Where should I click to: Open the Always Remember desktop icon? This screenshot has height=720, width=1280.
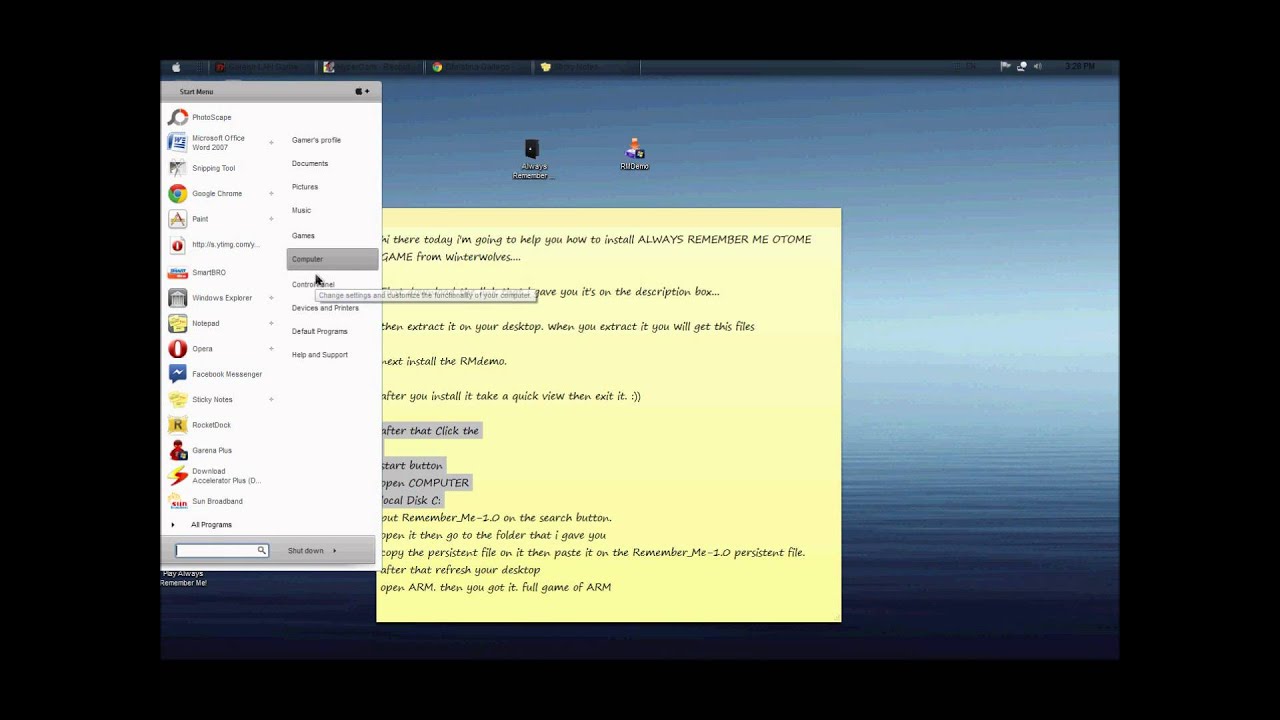pos(532,160)
